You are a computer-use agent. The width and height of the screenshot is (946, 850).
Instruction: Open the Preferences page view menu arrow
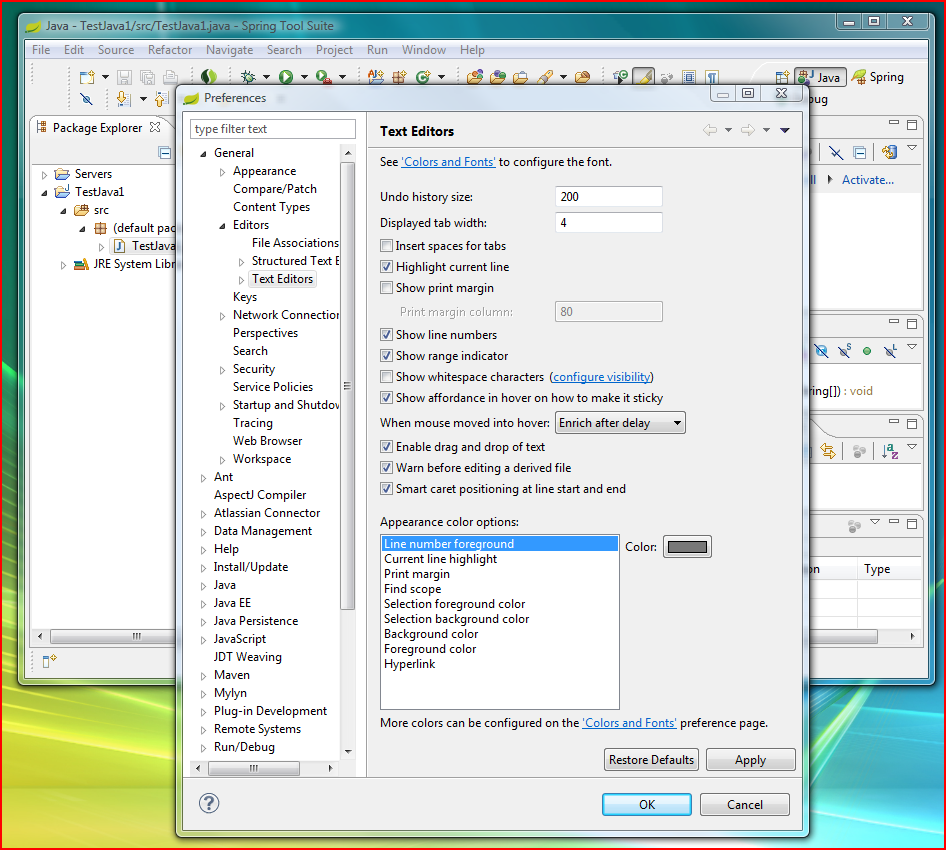coord(784,130)
